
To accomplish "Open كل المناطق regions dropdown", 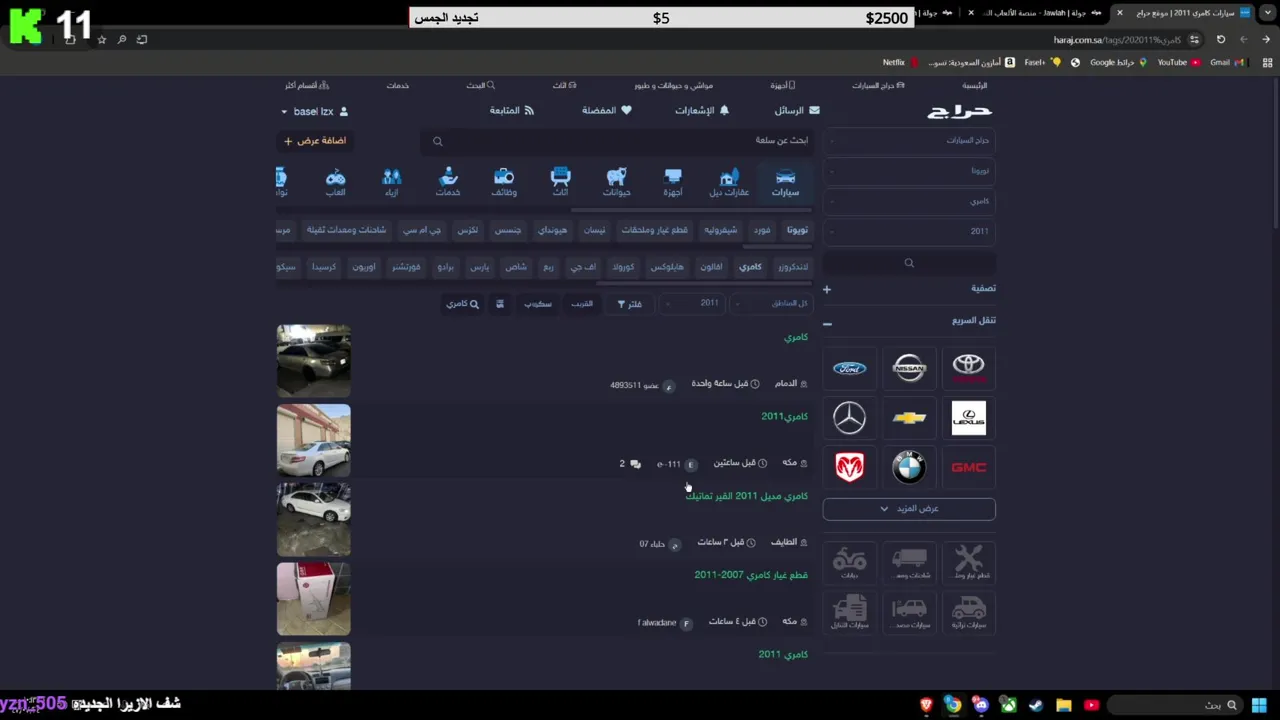I will click(771, 303).
